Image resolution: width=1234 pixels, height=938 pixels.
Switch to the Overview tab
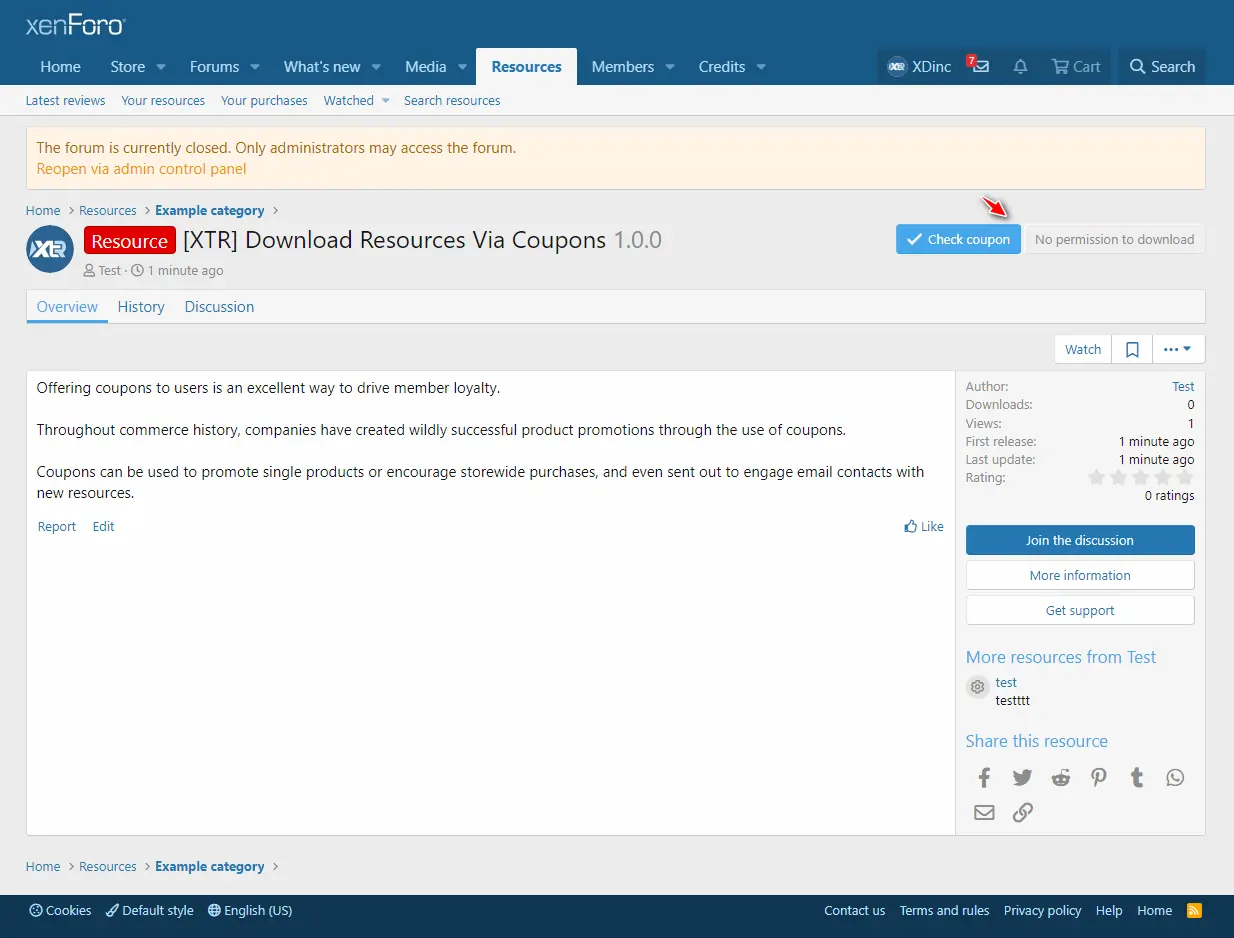coord(67,307)
